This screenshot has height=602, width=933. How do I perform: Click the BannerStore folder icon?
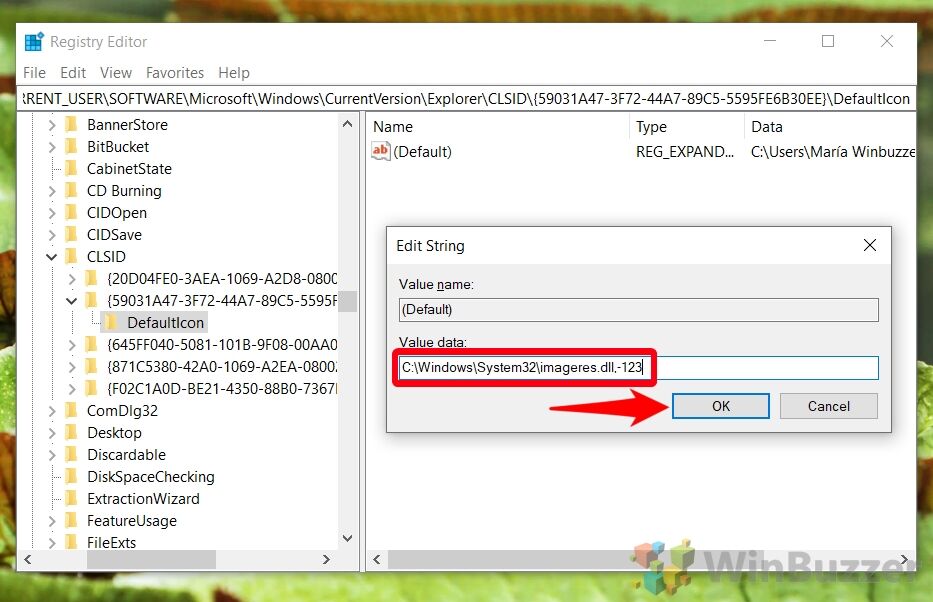(x=71, y=124)
